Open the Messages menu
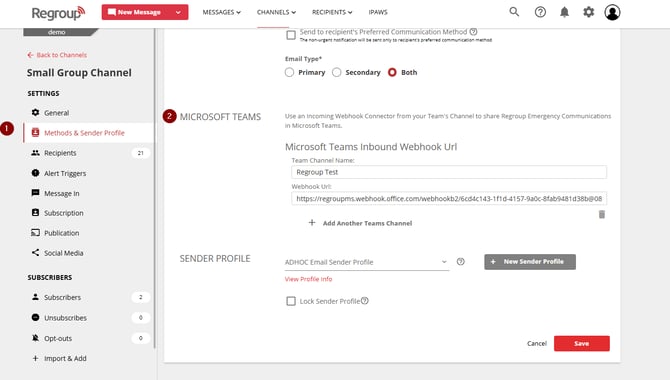Image resolution: width=670 pixels, height=380 pixels. (221, 12)
